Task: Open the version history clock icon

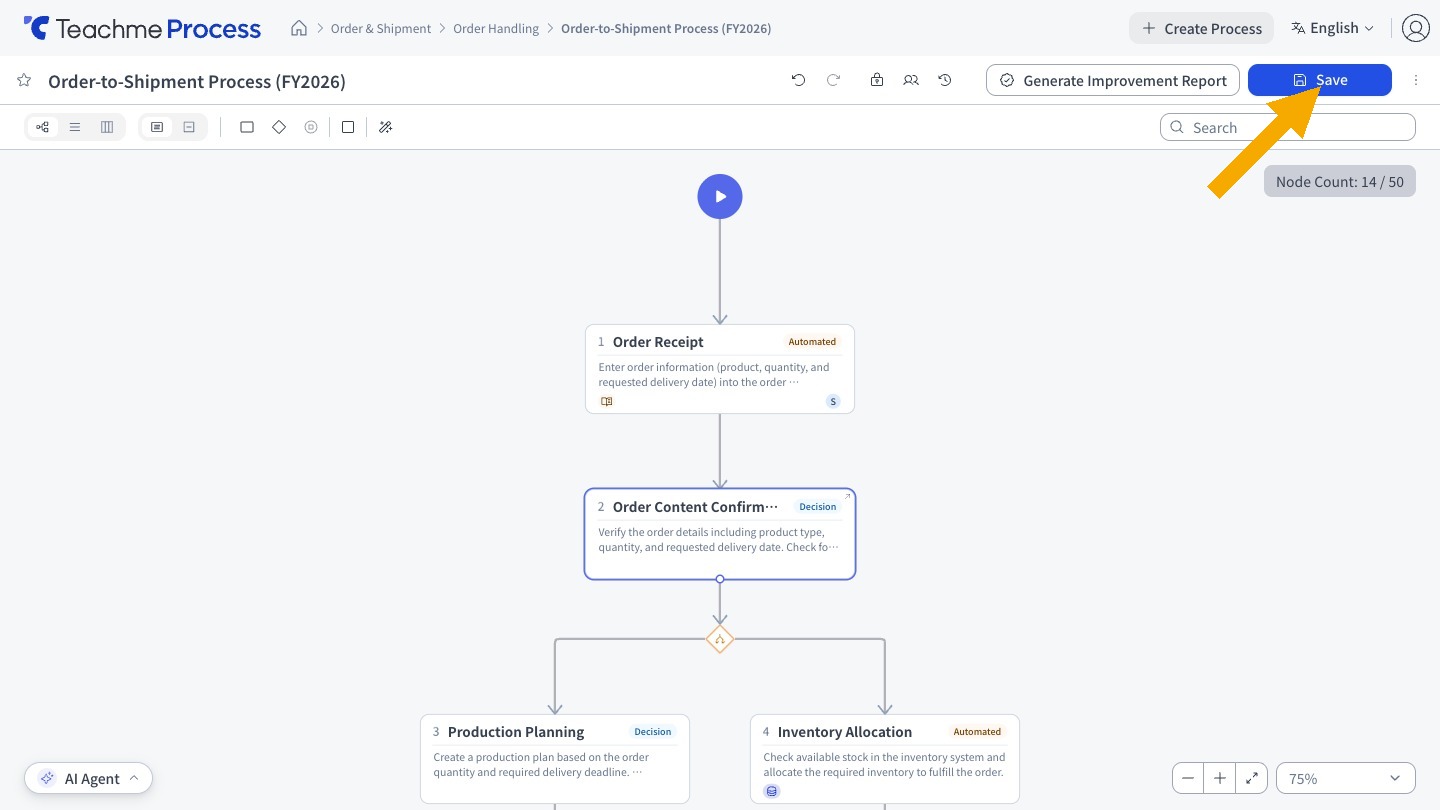Action: 945,80
